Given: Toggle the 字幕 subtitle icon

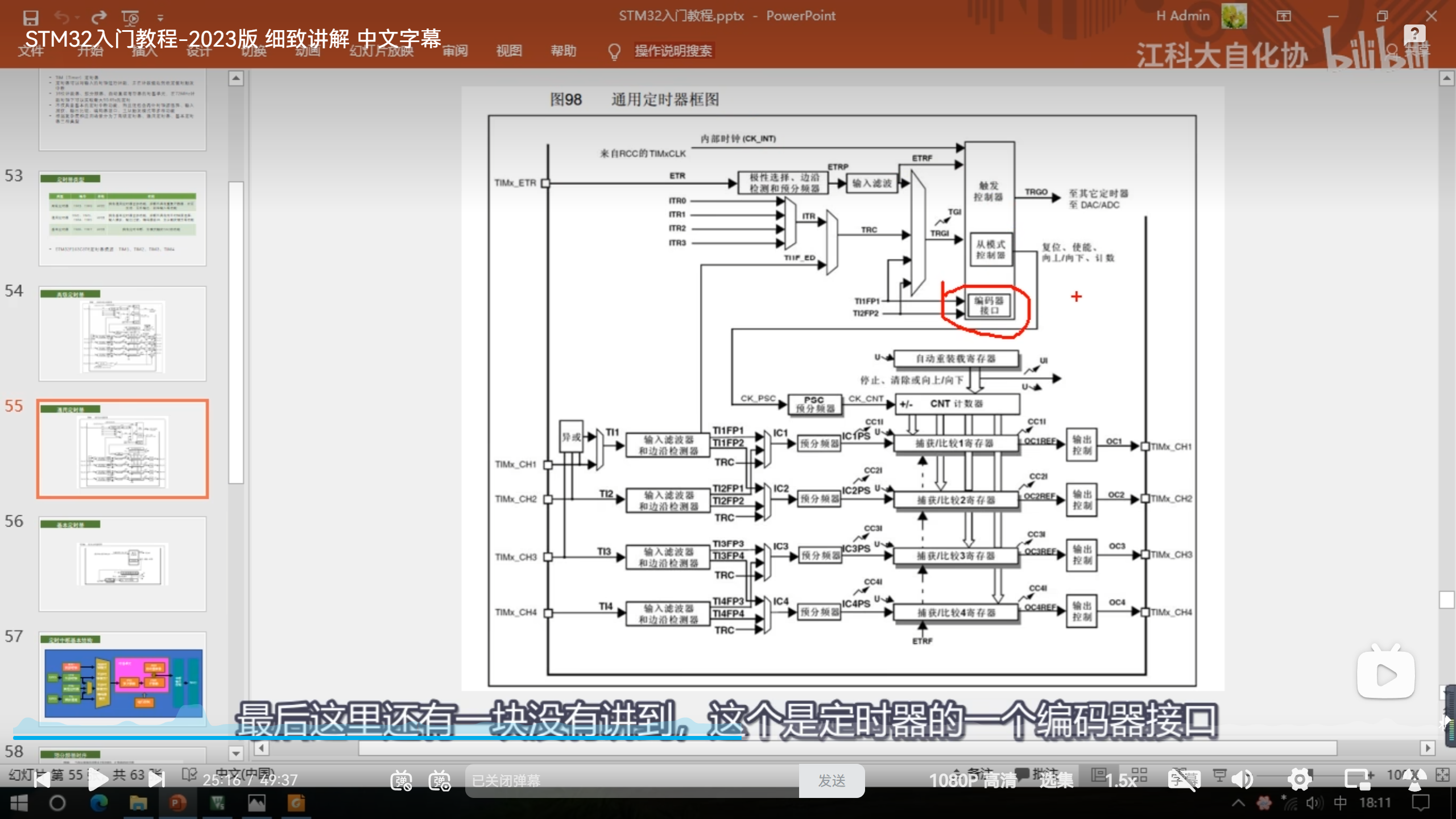Looking at the screenshot, I should (1184, 780).
